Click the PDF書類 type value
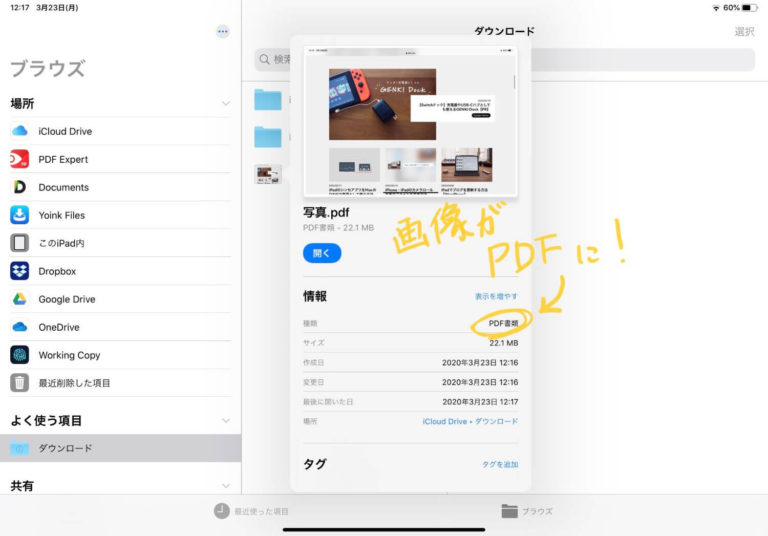 (x=503, y=323)
